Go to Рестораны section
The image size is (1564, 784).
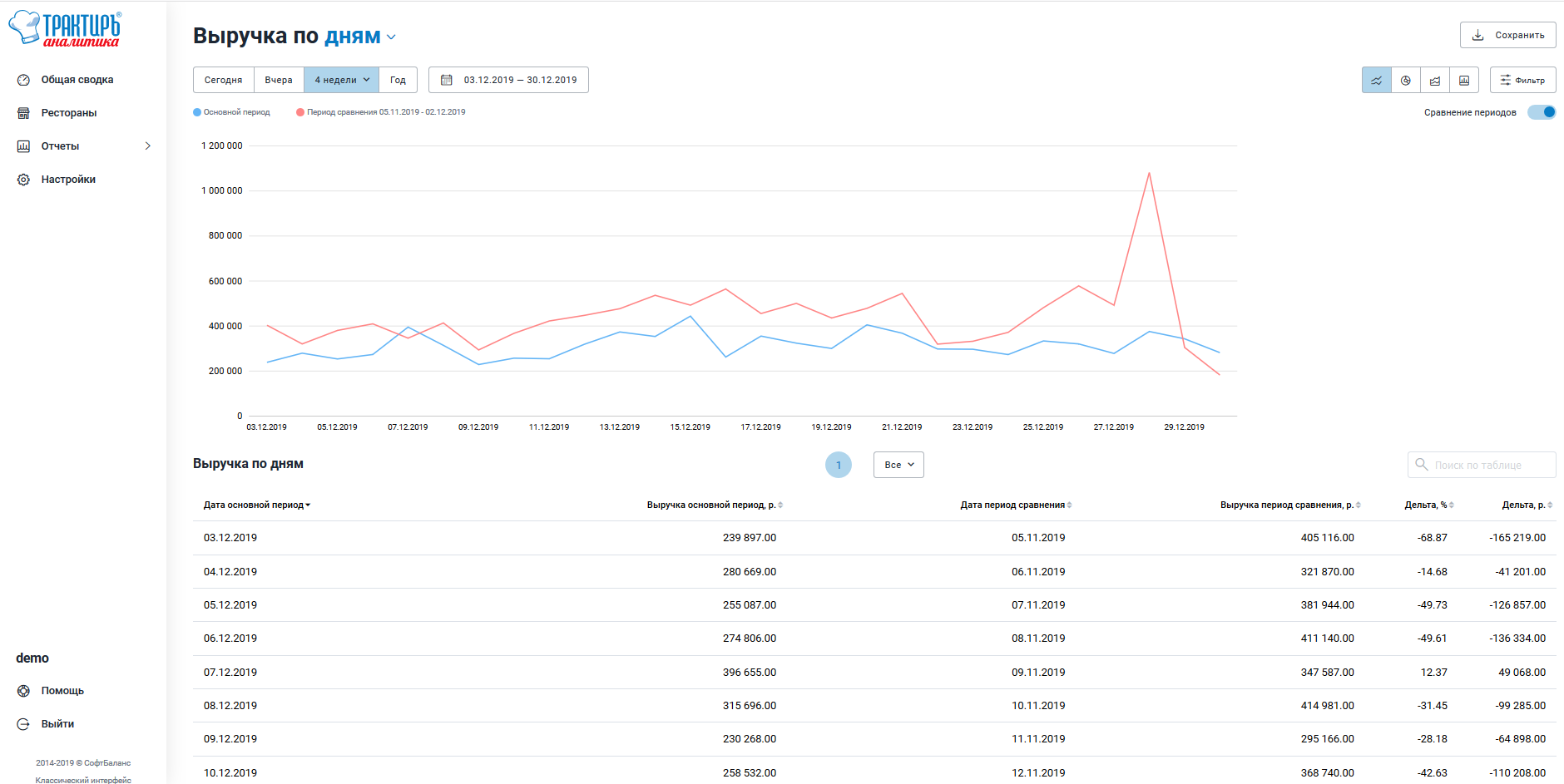pyautogui.click(x=68, y=113)
